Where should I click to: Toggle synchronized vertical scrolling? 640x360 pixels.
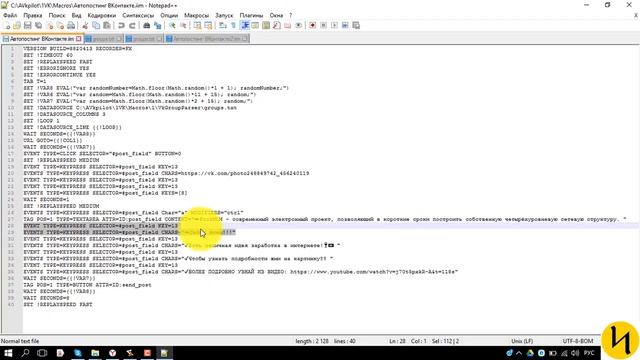(x=198, y=25)
